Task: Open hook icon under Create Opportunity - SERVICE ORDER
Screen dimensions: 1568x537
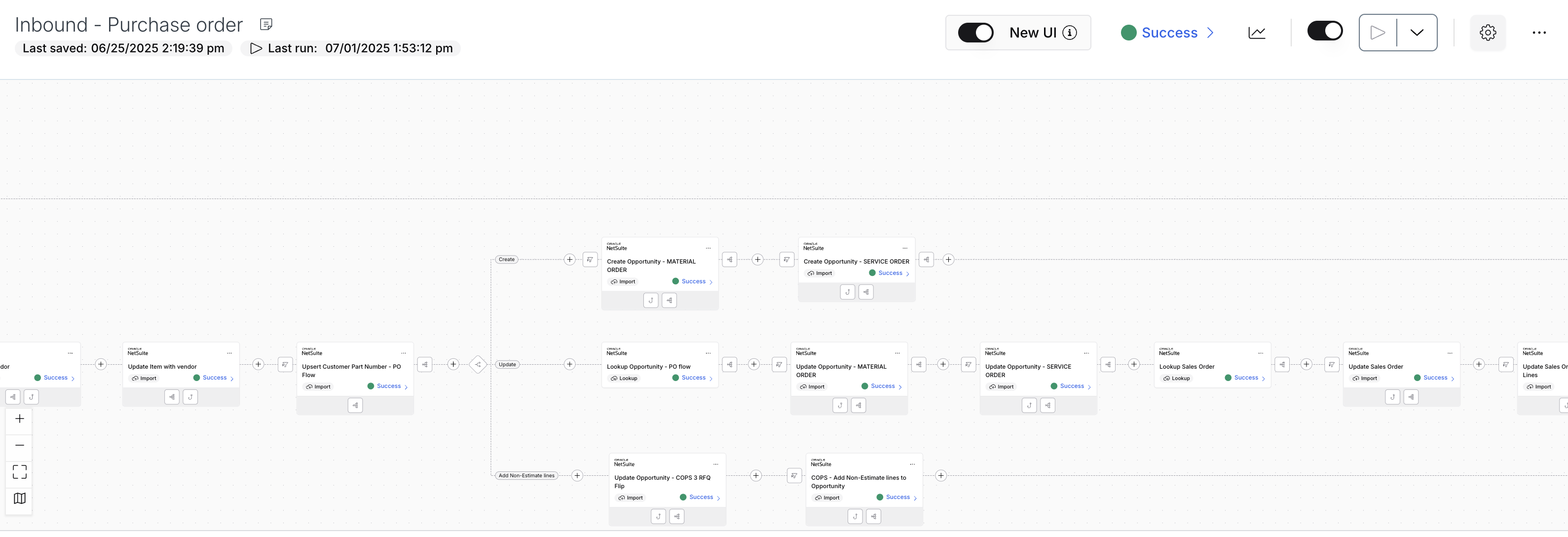Action: 847,292
